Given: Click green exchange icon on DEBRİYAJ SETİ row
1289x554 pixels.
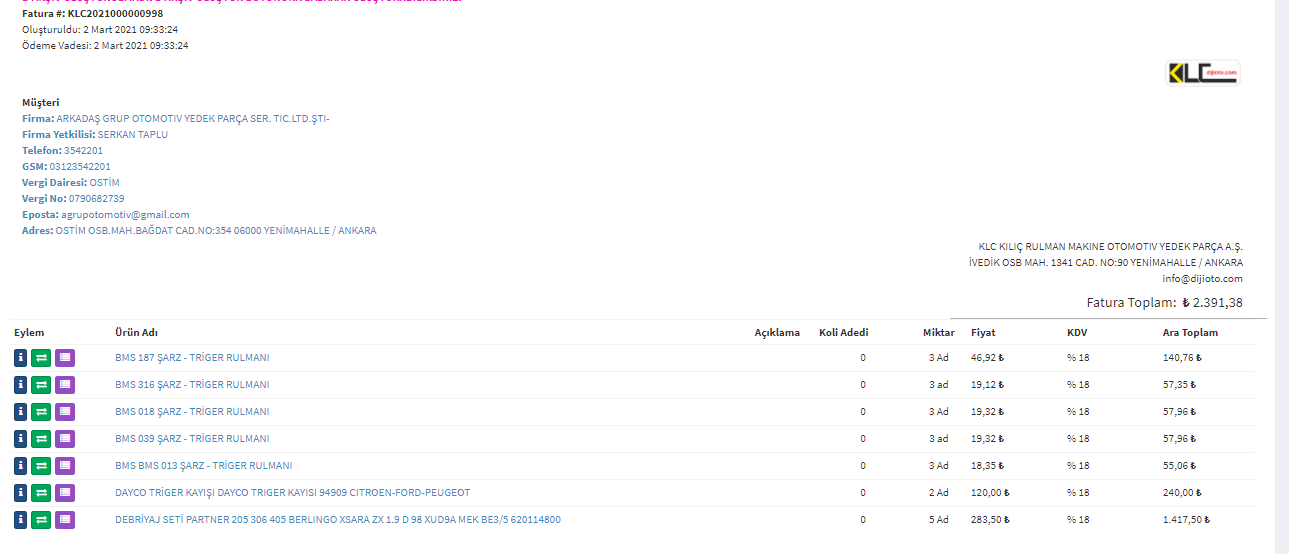Looking at the screenshot, I should pos(41,520).
